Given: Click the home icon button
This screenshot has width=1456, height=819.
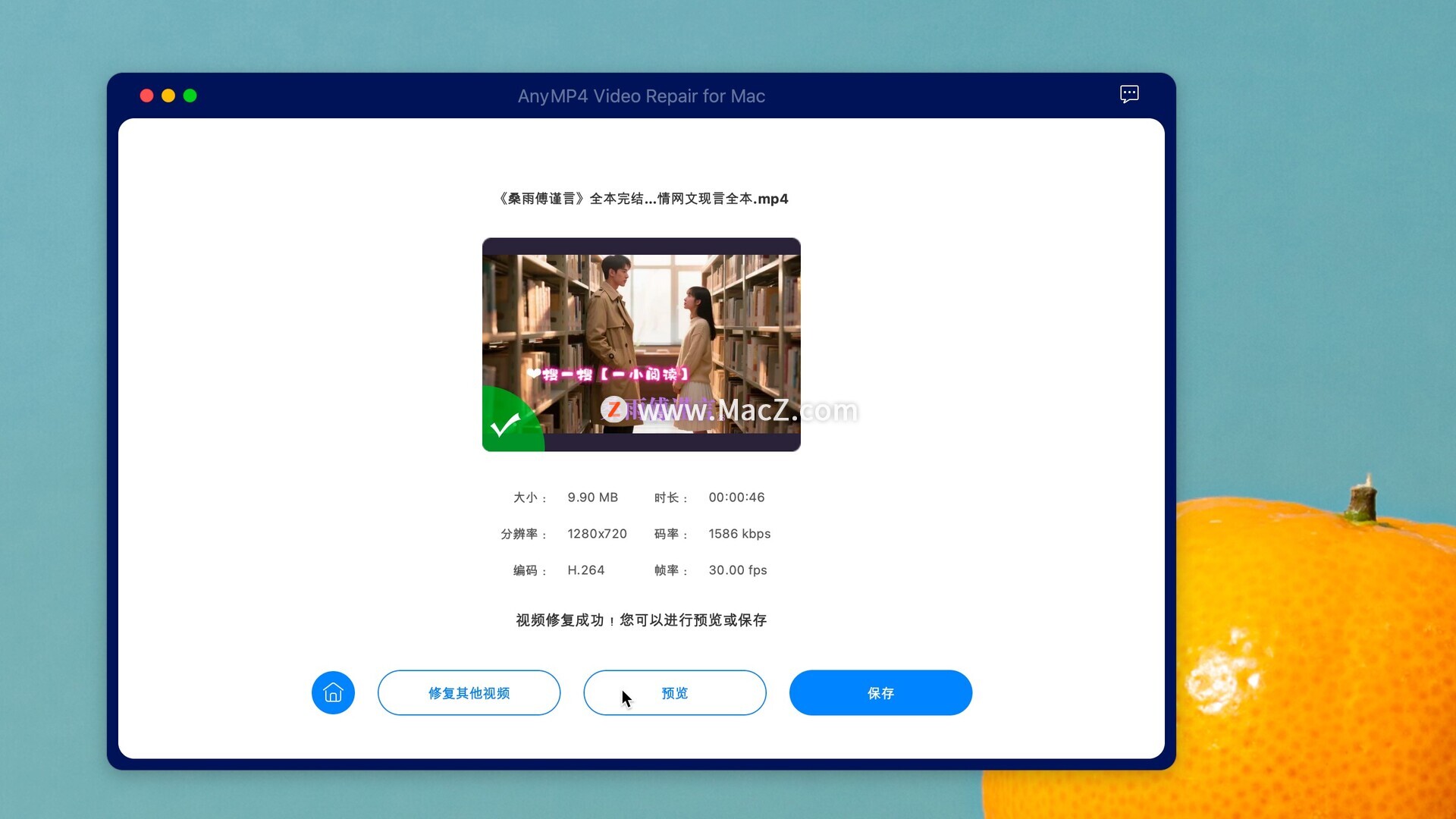Looking at the screenshot, I should click(x=333, y=692).
